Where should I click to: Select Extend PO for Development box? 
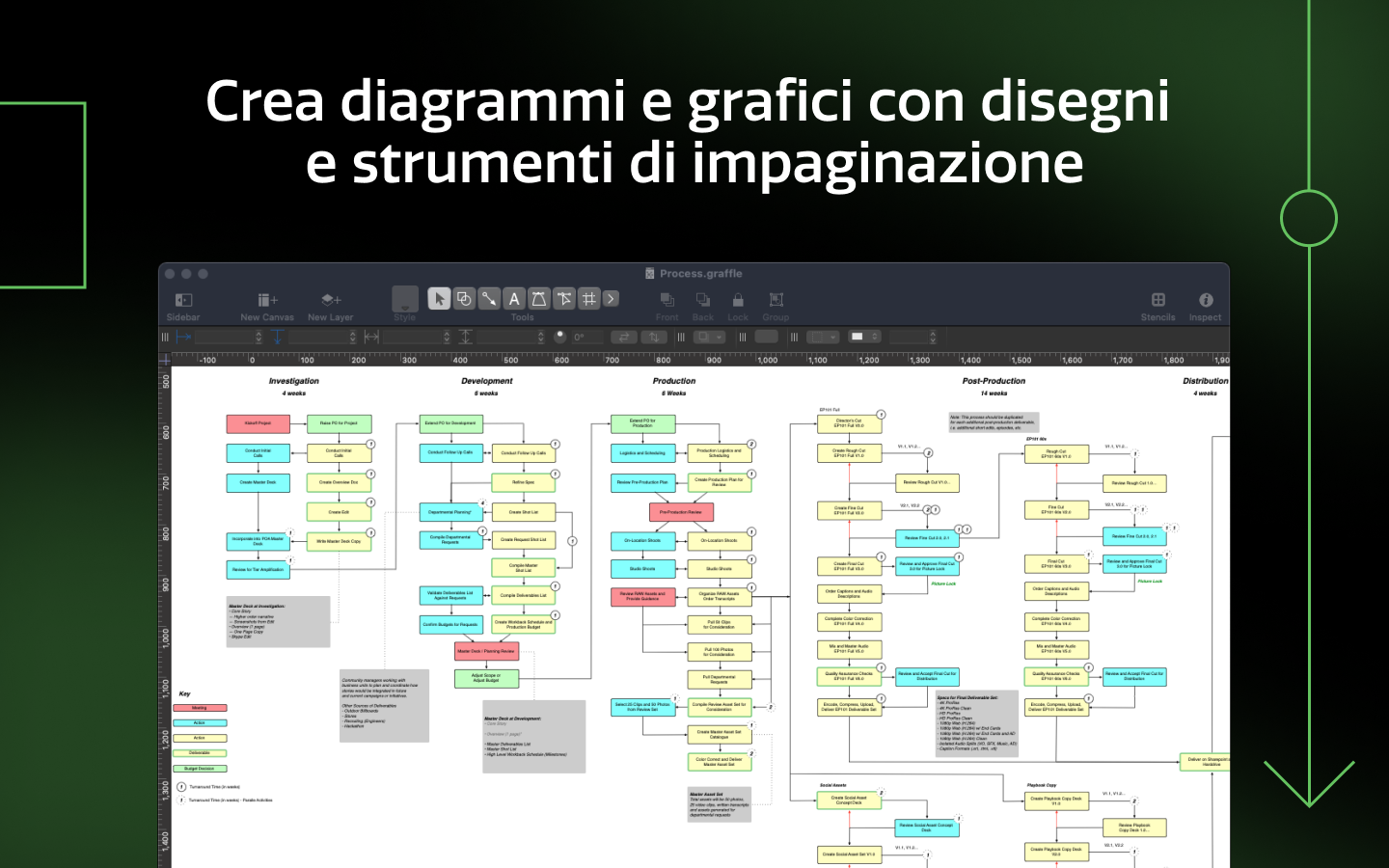[450, 423]
